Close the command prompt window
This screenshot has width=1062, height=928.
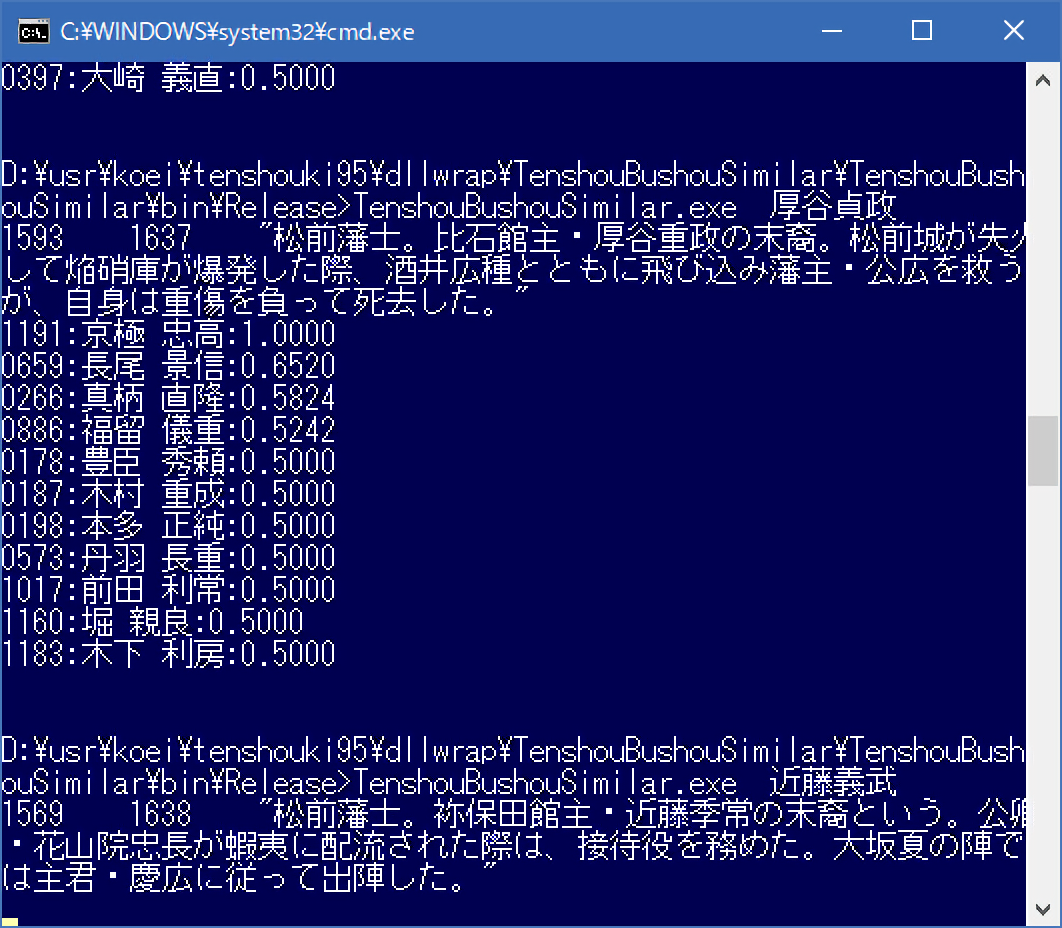pos(1013,31)
